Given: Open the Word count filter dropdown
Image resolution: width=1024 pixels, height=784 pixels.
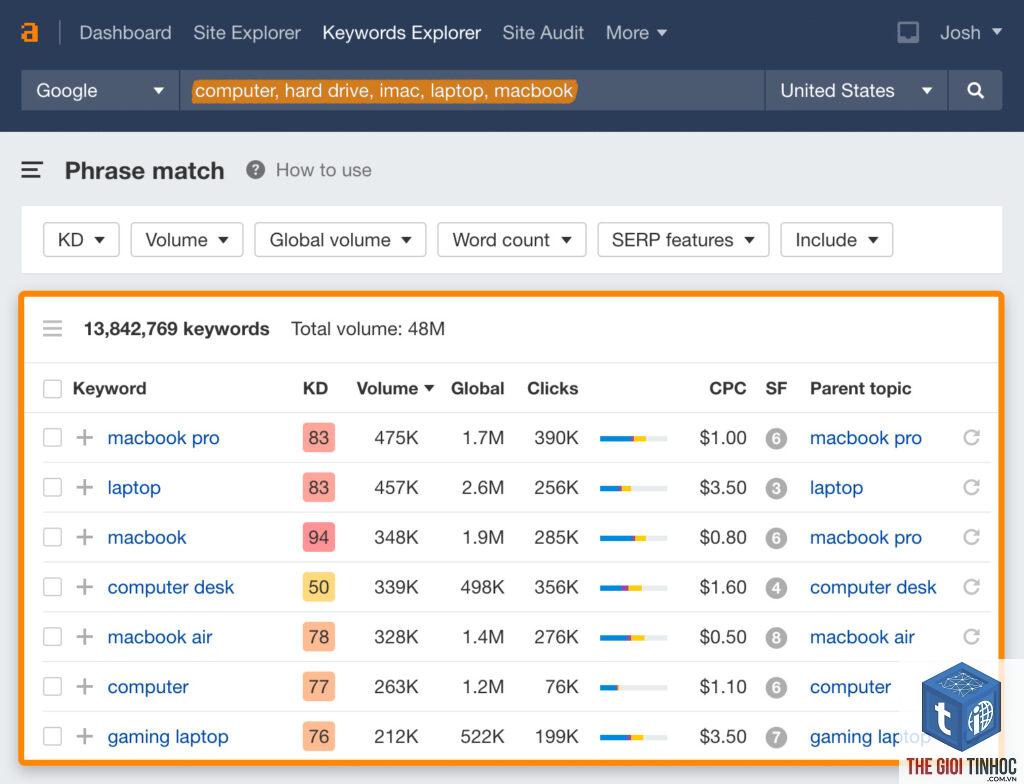Looking at the screenshot, I should point(512,240).
